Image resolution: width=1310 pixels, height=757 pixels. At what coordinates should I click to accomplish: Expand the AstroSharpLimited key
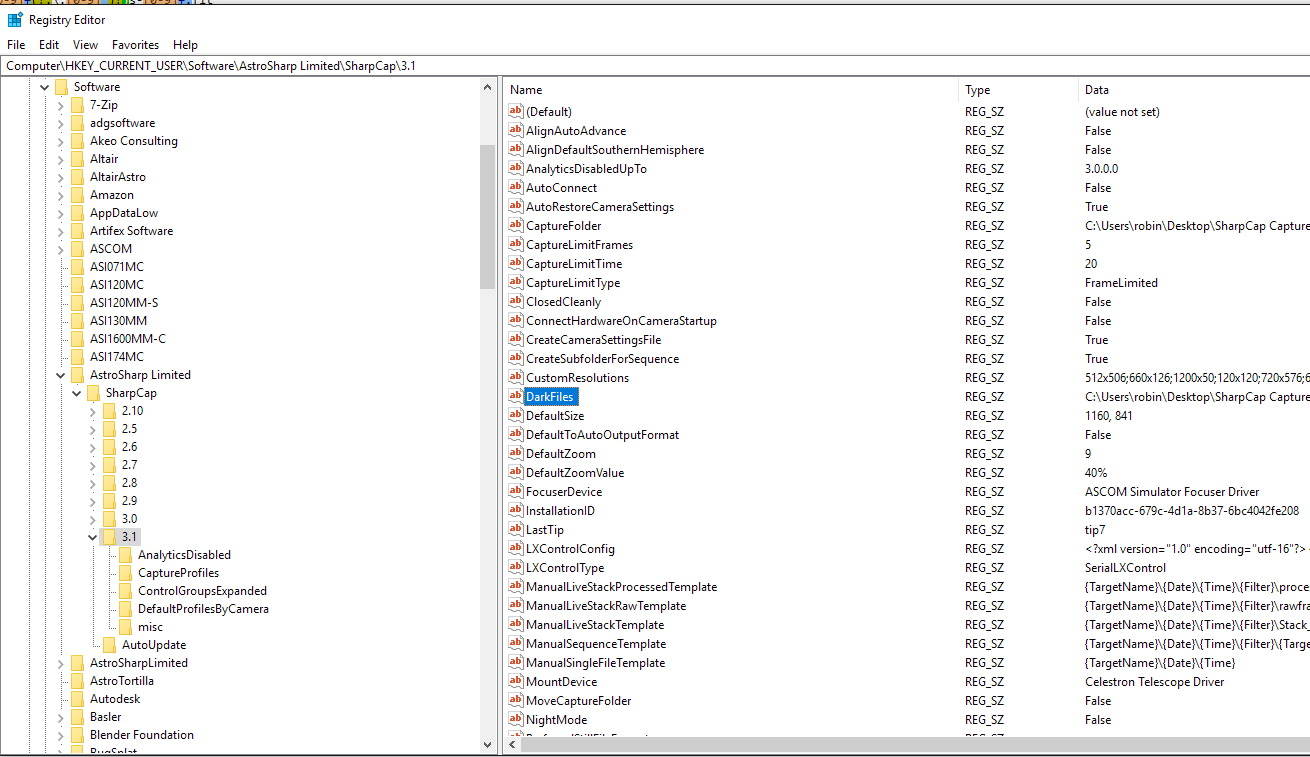tap(60, 663)
